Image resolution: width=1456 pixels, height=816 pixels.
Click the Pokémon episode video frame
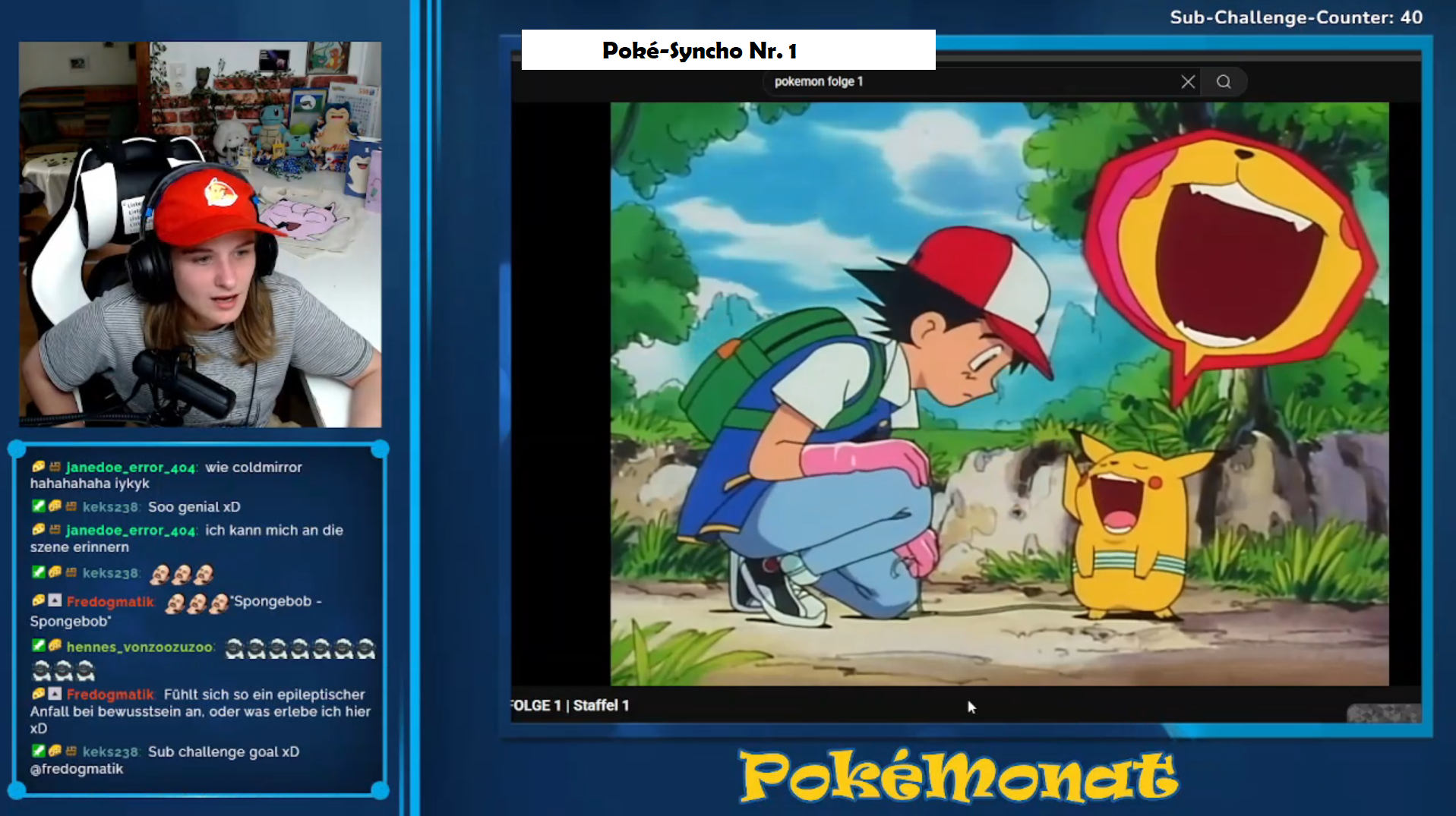(1000, 394)
